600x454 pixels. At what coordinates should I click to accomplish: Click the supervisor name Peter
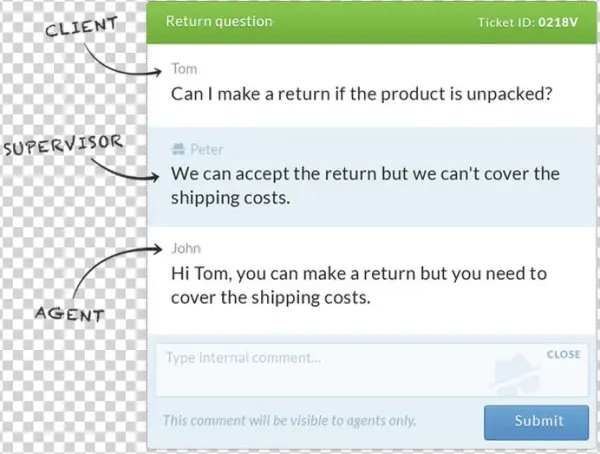tap(208, 150)
